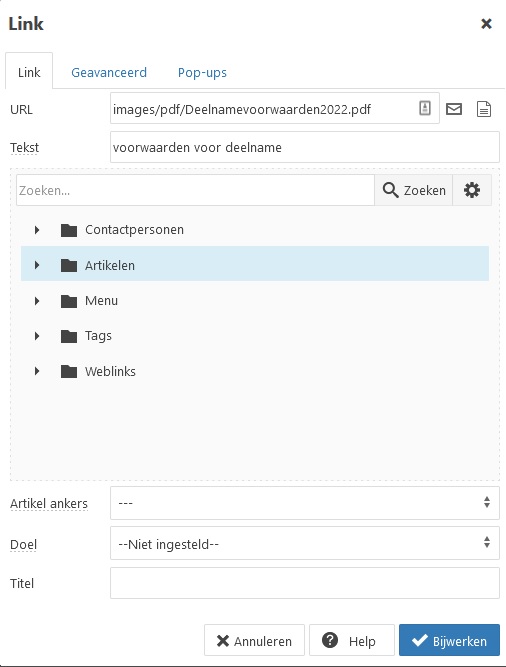The width and height of the screenshot is (506, 667).
Task: Open the Artikel ankers dropdown
Action: (305, 503)
